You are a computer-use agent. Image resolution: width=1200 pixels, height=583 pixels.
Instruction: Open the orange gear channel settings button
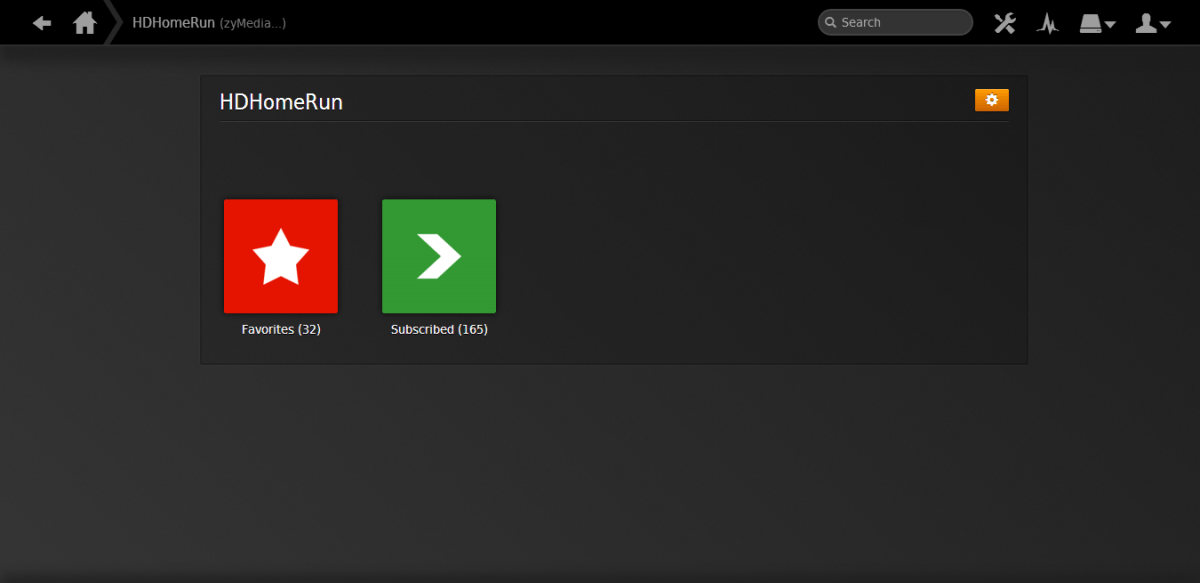click(x=992, y=100)
